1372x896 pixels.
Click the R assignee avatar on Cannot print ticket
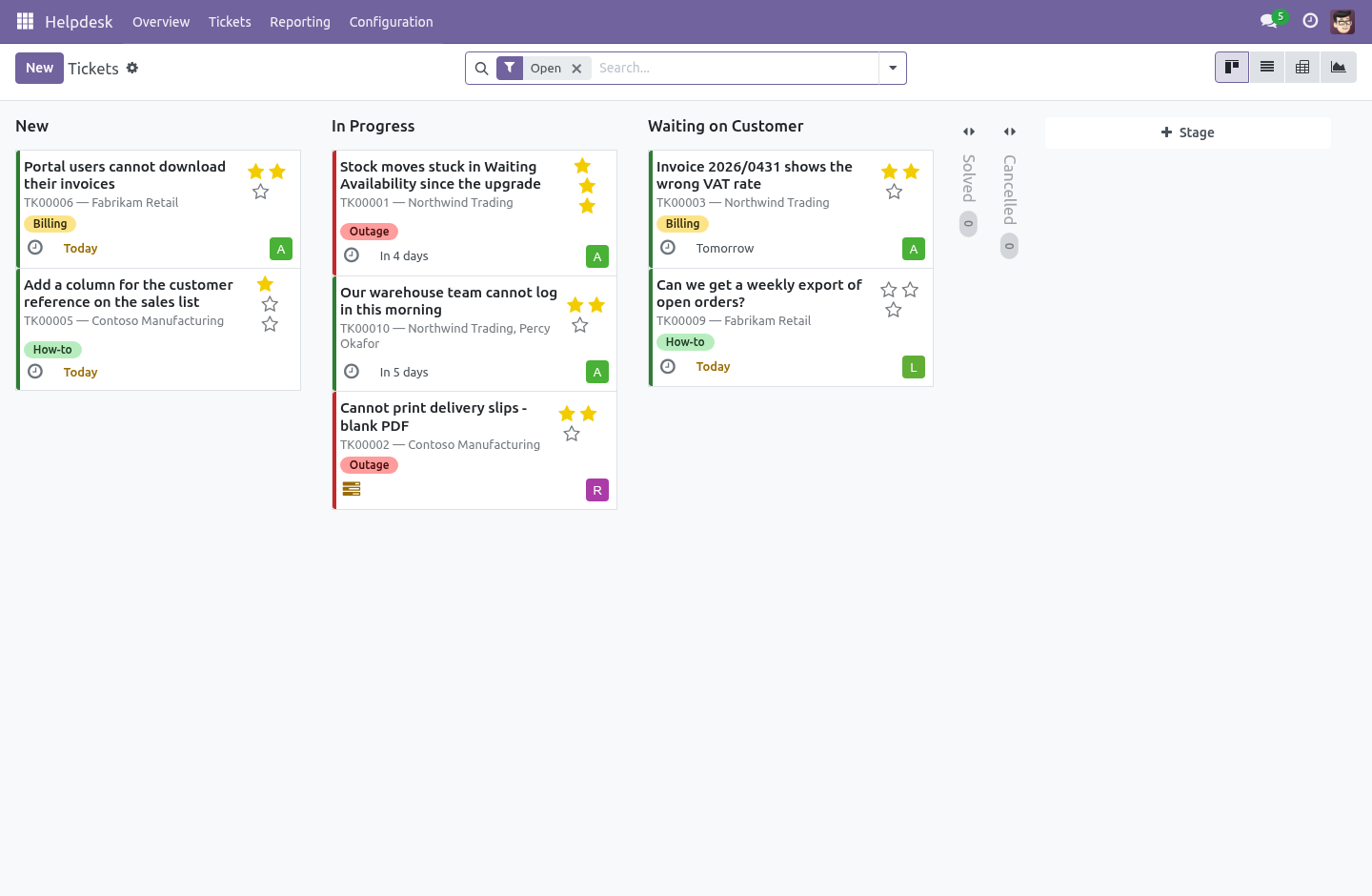(597, 490)
